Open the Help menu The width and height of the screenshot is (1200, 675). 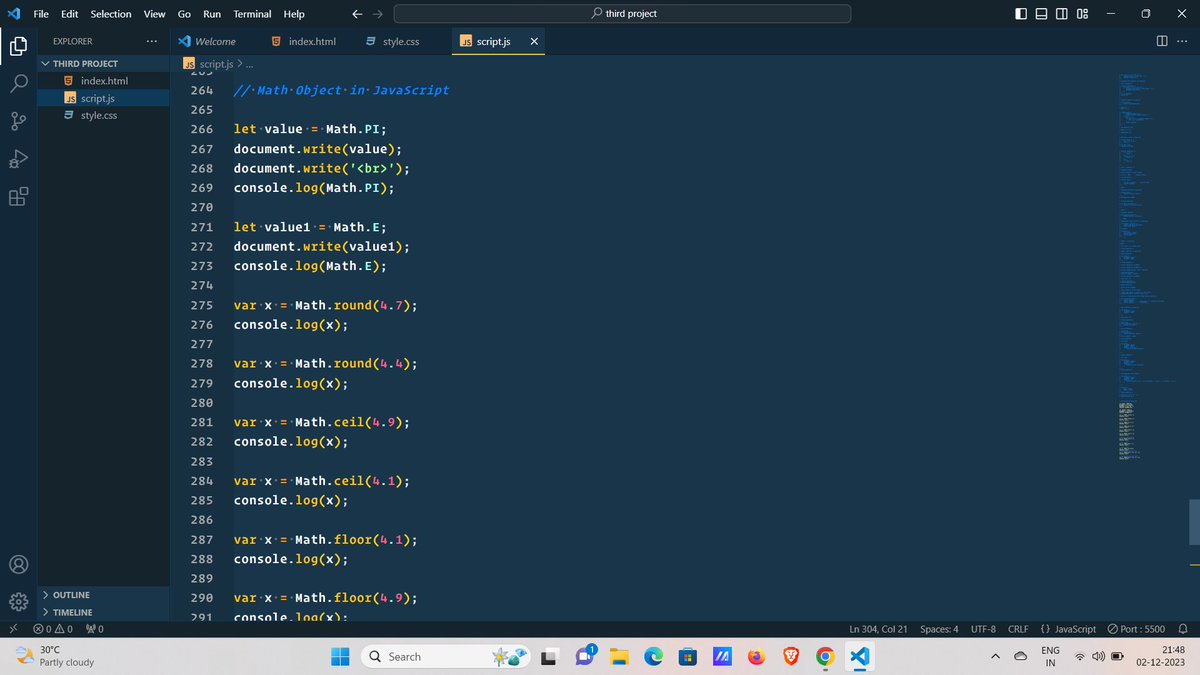294,14
